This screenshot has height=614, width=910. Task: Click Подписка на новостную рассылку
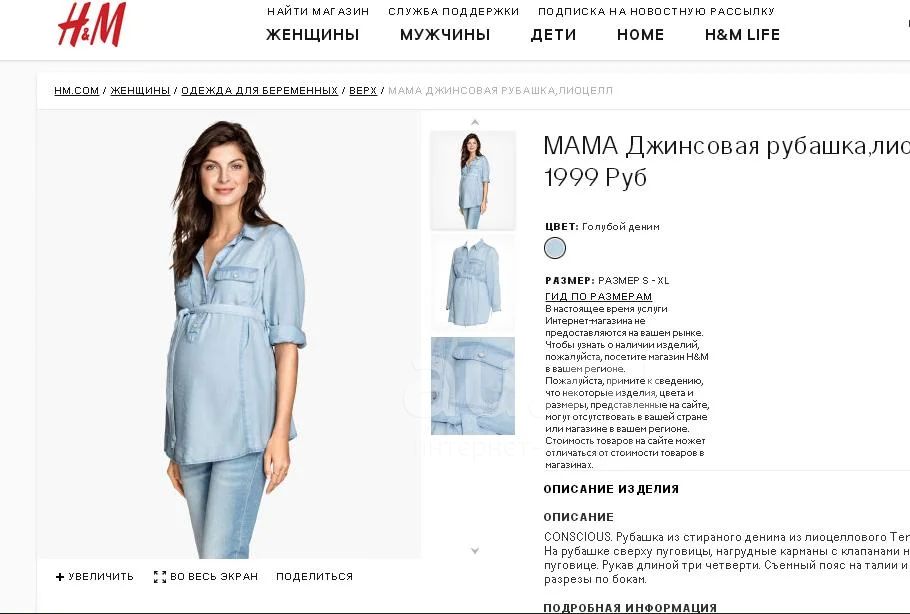tap(656, 11)
